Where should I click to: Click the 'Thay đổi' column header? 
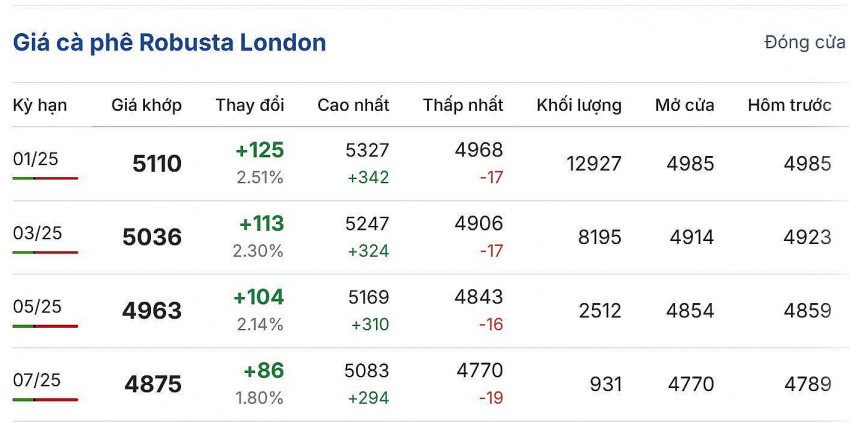pyautogui.click(x=250, y=105)
